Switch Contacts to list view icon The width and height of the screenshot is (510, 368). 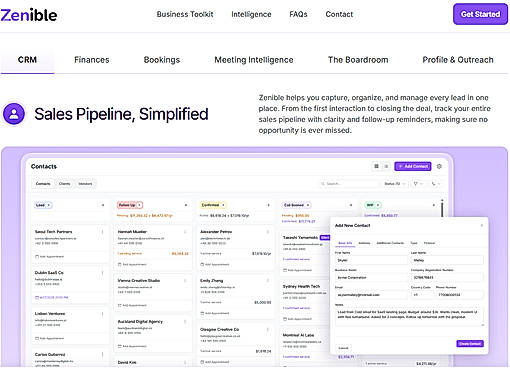coord(386,166)
